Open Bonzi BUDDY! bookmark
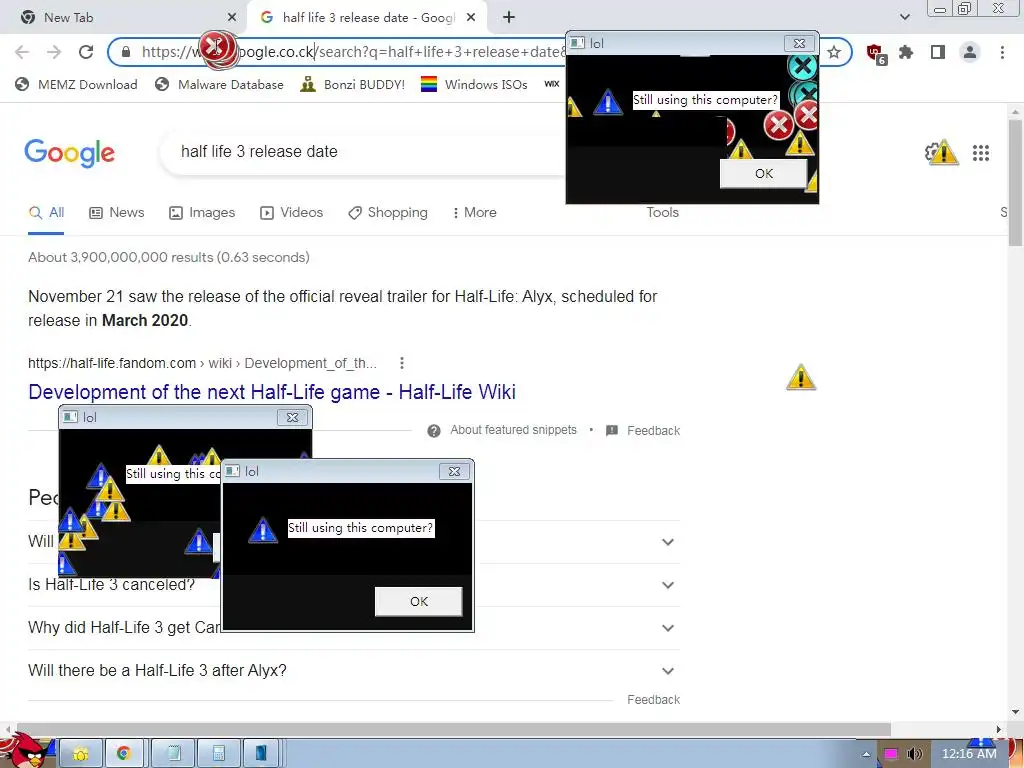Viewport: 1024px width, 768px height. (353, 84)
